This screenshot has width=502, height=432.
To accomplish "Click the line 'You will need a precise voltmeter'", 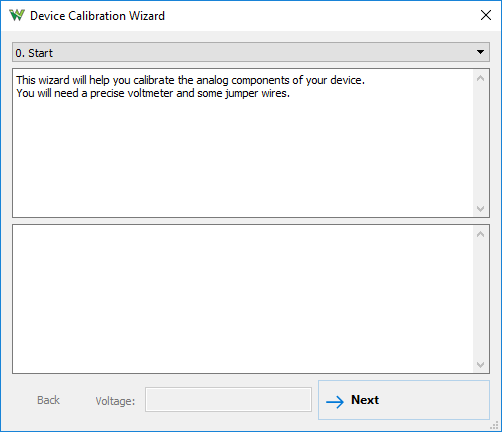I will 153,93.
